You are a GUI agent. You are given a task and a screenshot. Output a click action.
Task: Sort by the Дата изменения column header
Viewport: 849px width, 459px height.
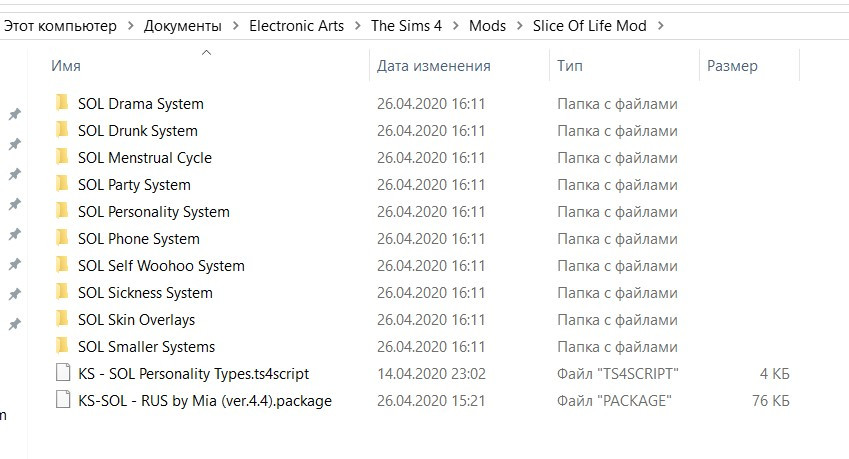click(x=460, y=65)
